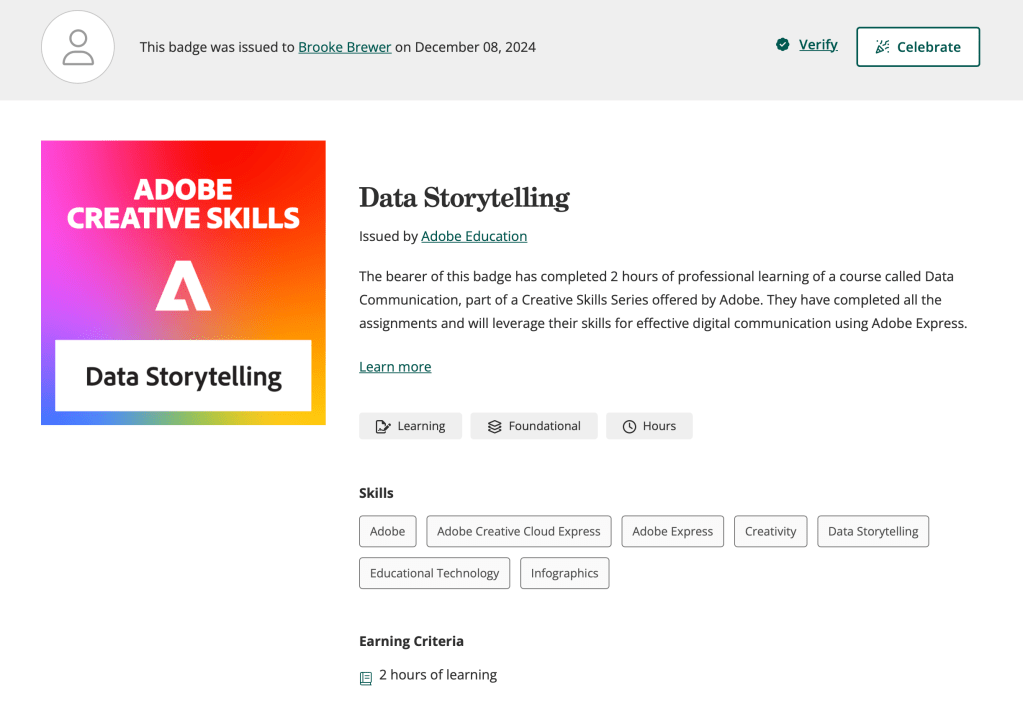The width and height of the screenshot is (1023, 705).
Task: Select the Adobe Creative Cloud Express skill
Action: [519, 531]
